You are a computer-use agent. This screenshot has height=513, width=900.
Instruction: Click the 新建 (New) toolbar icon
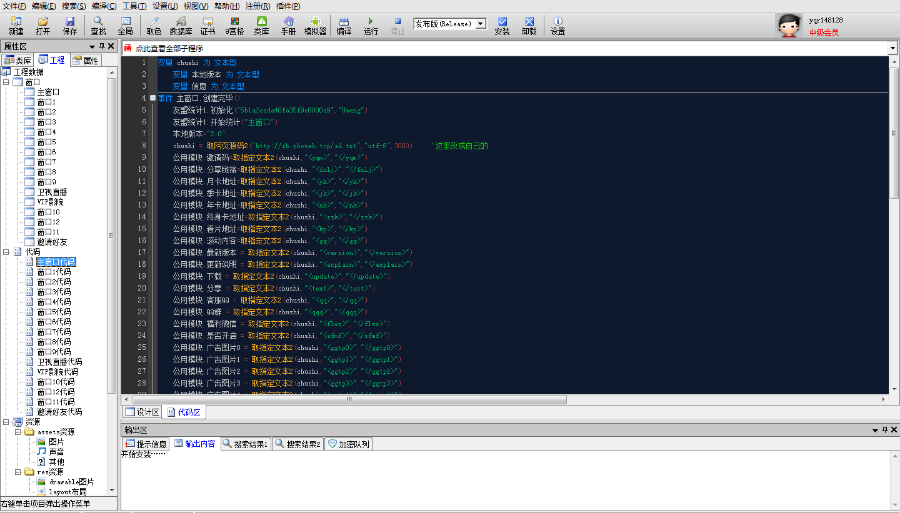[x=15, y=26]
